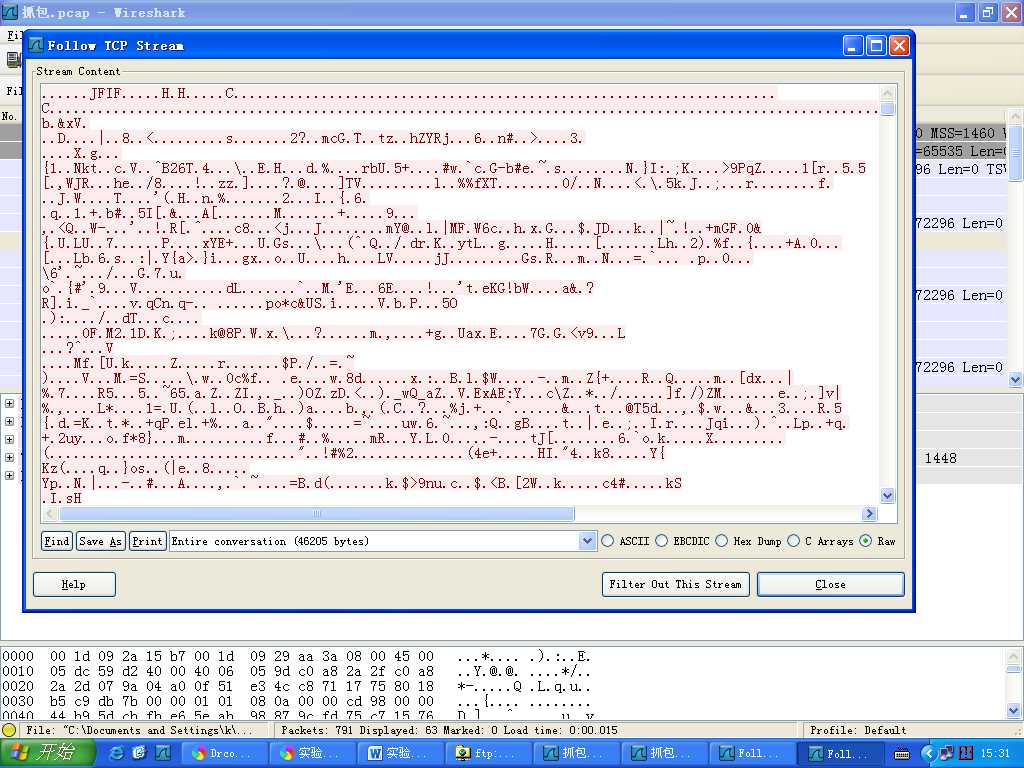Click the JFIF line in the stream content

point(408,93)
